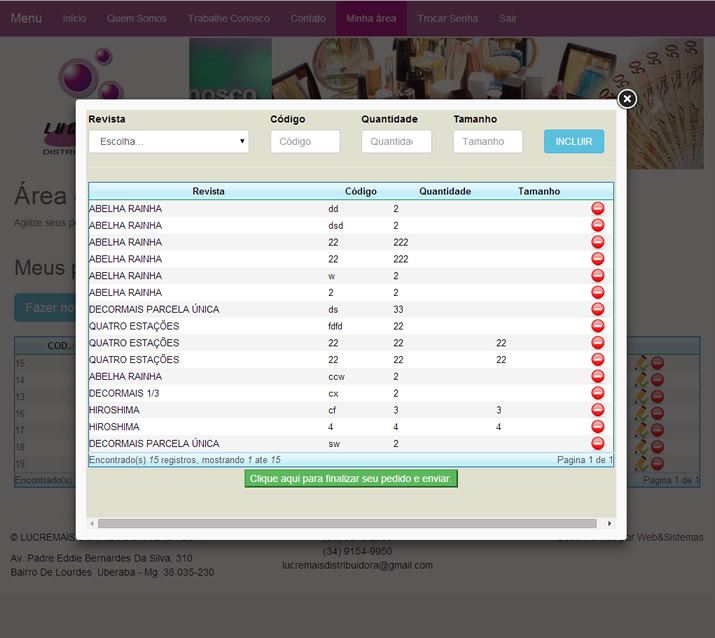Viewport: 715px width, 638px height.
Task: Click the INCLUIR button
Action: 574,141
